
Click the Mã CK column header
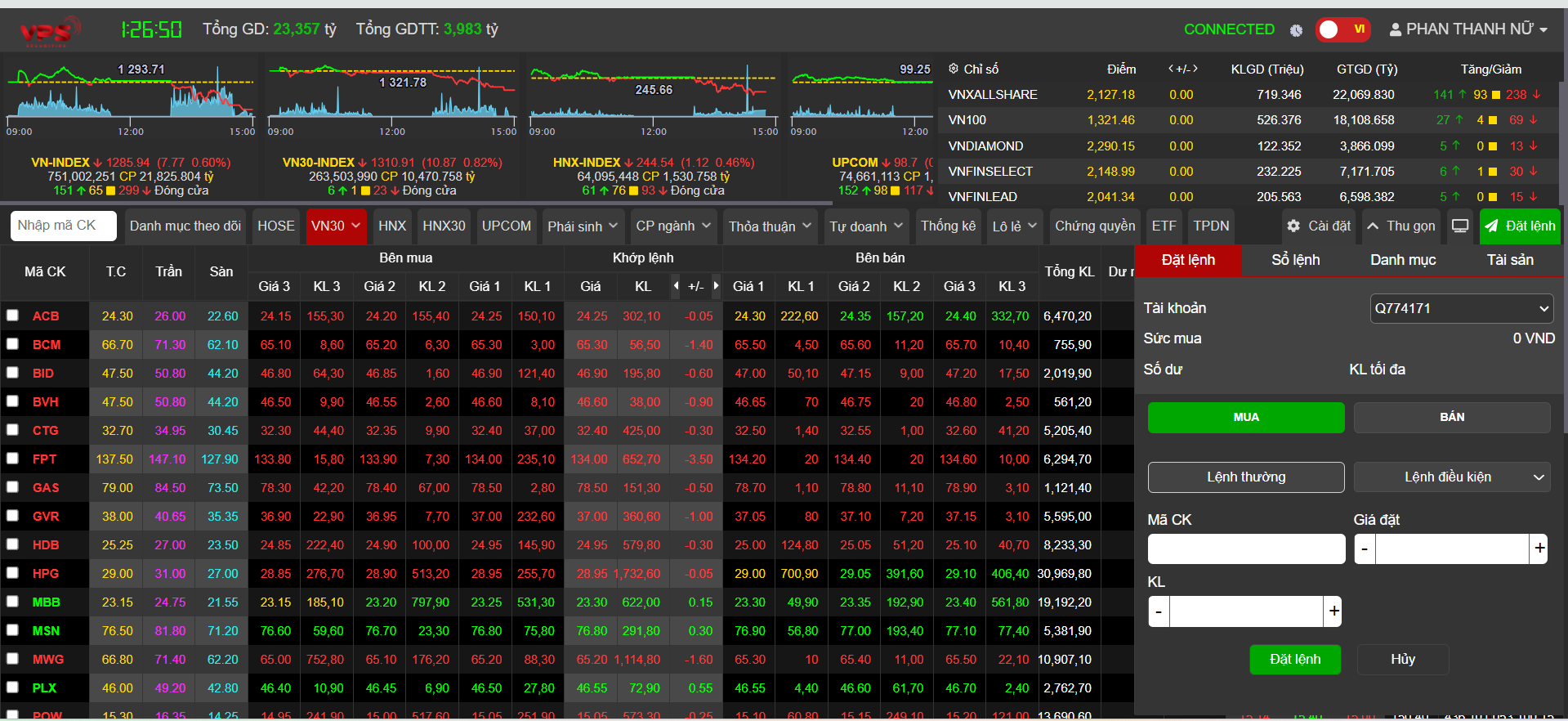click(x=45, y=271)
